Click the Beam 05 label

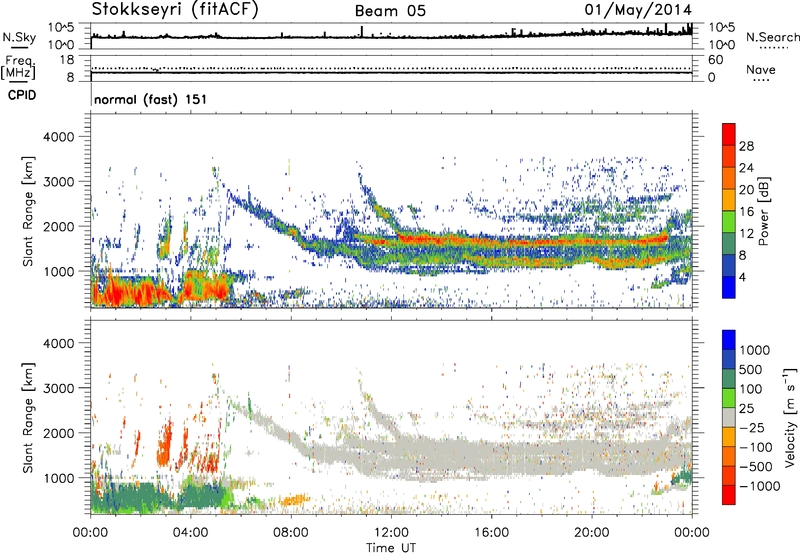[390, 11]
